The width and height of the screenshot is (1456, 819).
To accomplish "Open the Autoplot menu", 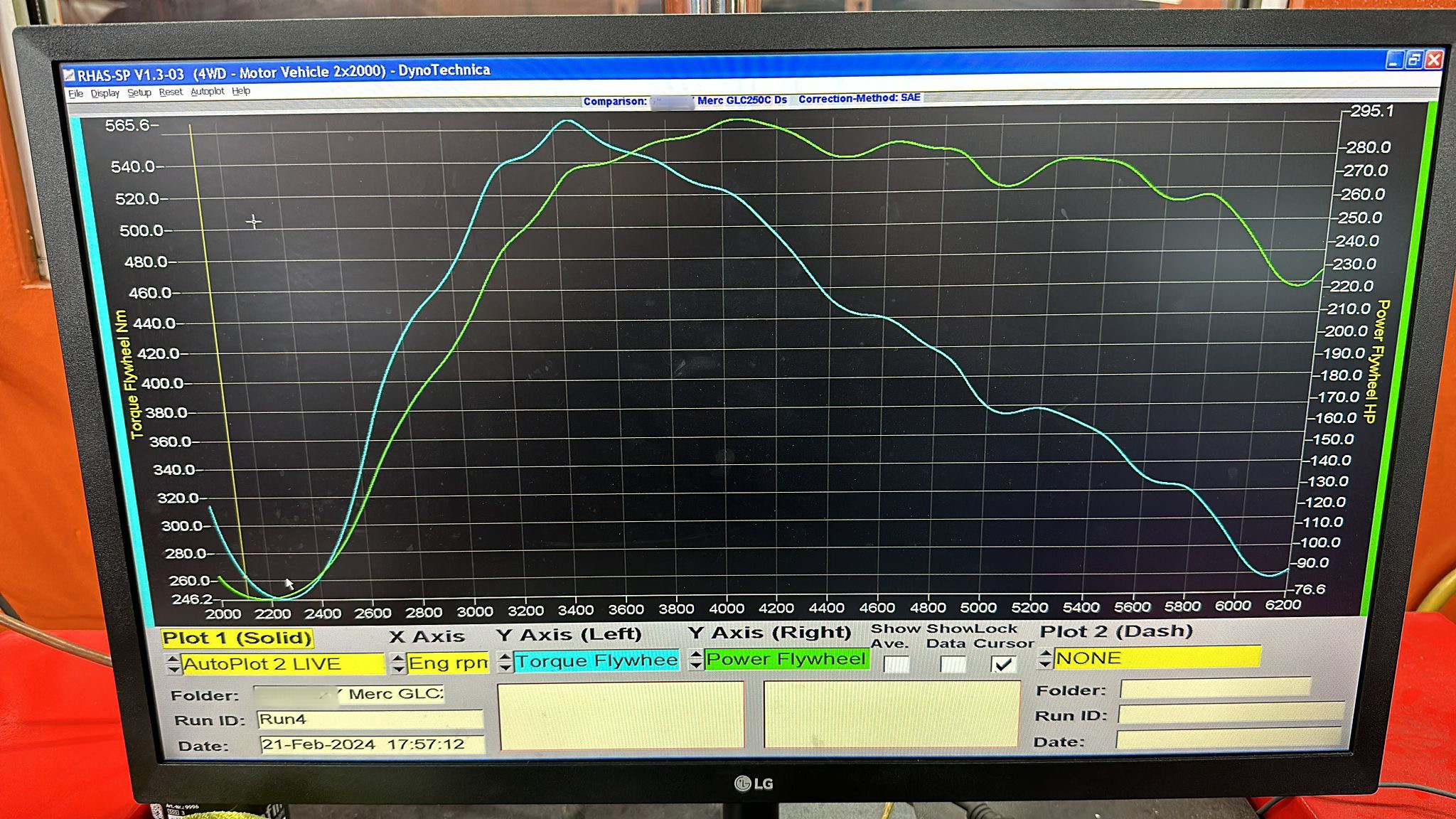I will pos(207,91).
